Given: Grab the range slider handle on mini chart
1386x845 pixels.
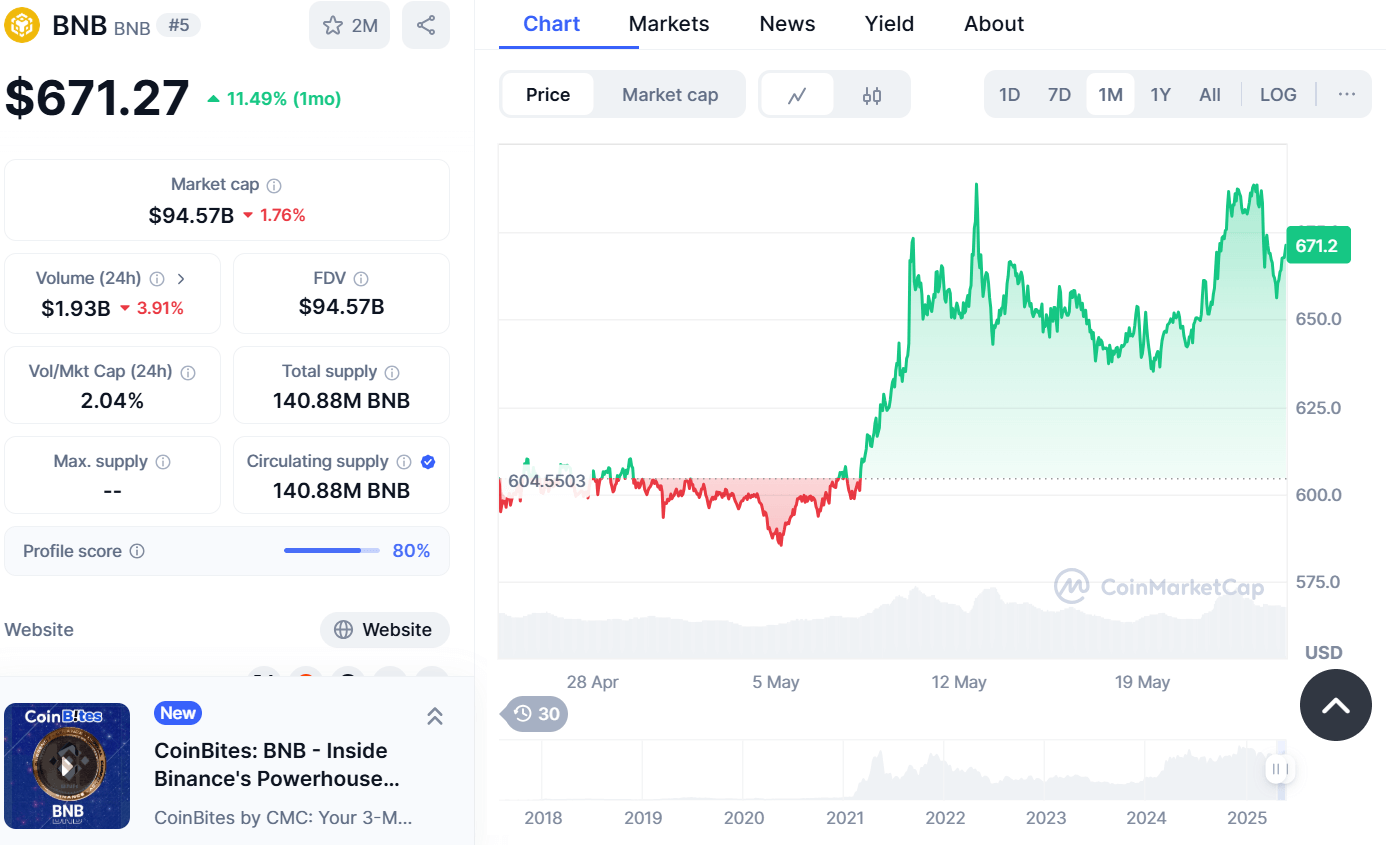Looking at the screenshot, I should click(1279, 769).
